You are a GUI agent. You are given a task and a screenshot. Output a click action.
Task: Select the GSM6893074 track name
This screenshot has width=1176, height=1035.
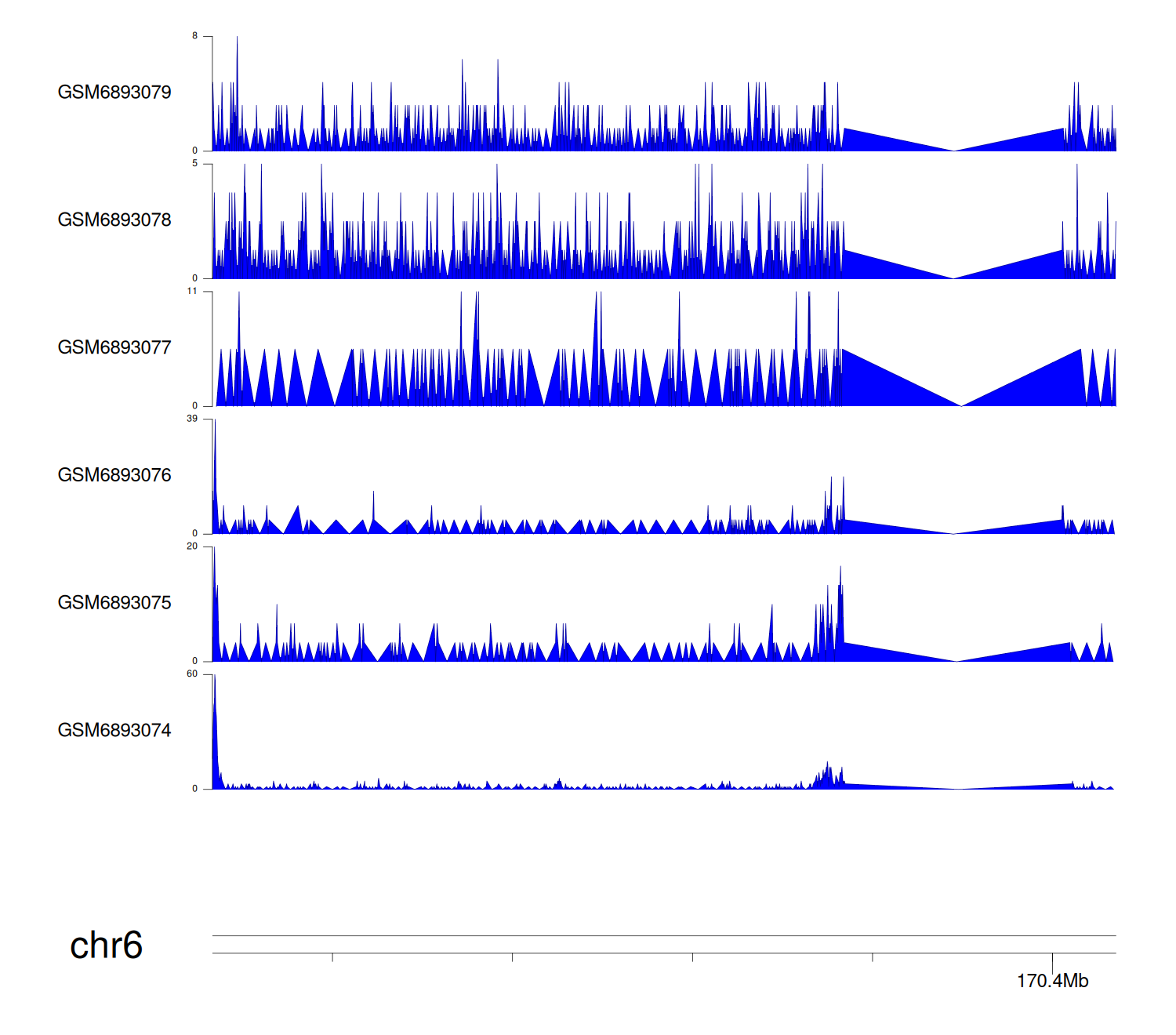(x=114, y=731)
